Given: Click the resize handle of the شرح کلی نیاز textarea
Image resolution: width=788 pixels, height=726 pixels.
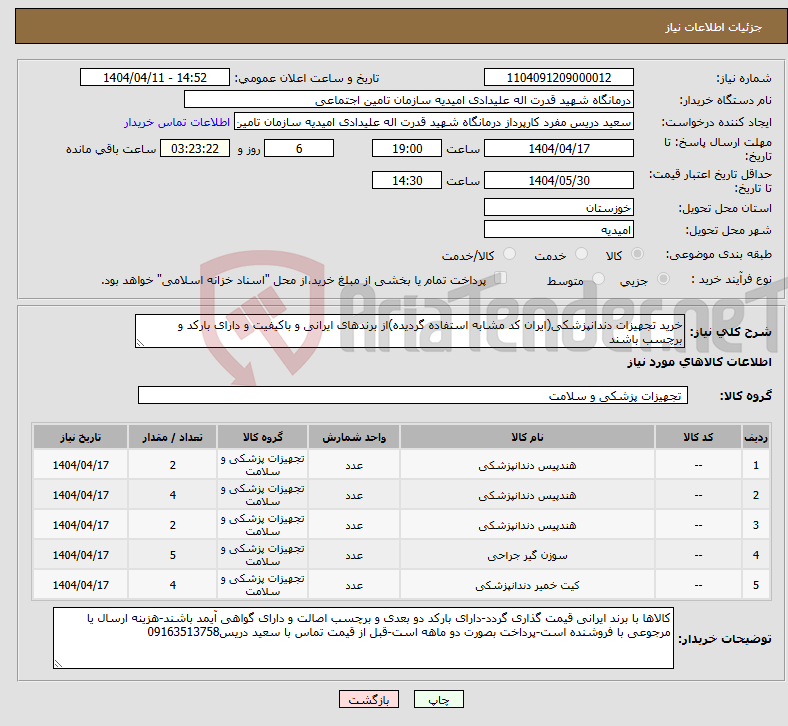Looking at the screenshot, I should click(140, 343).
